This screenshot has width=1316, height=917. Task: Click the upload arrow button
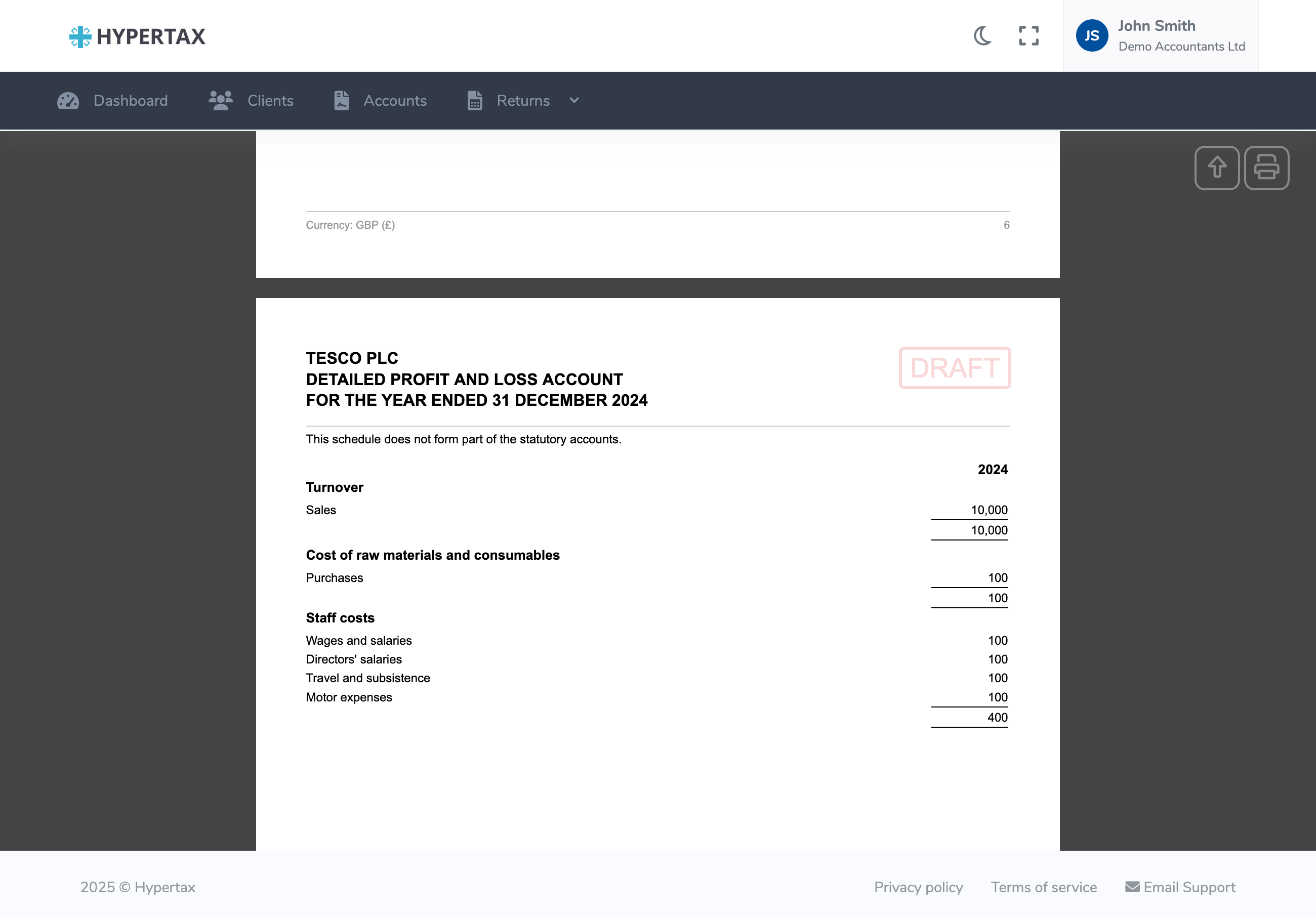(x=1217, y=168)
